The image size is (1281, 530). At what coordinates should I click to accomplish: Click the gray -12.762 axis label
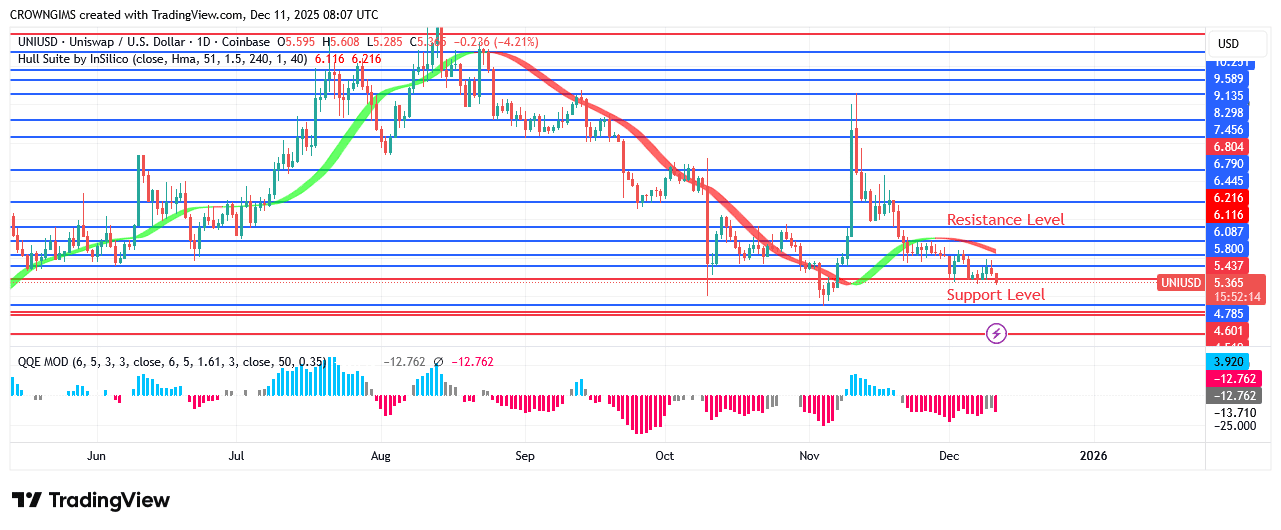(1232, 395)
